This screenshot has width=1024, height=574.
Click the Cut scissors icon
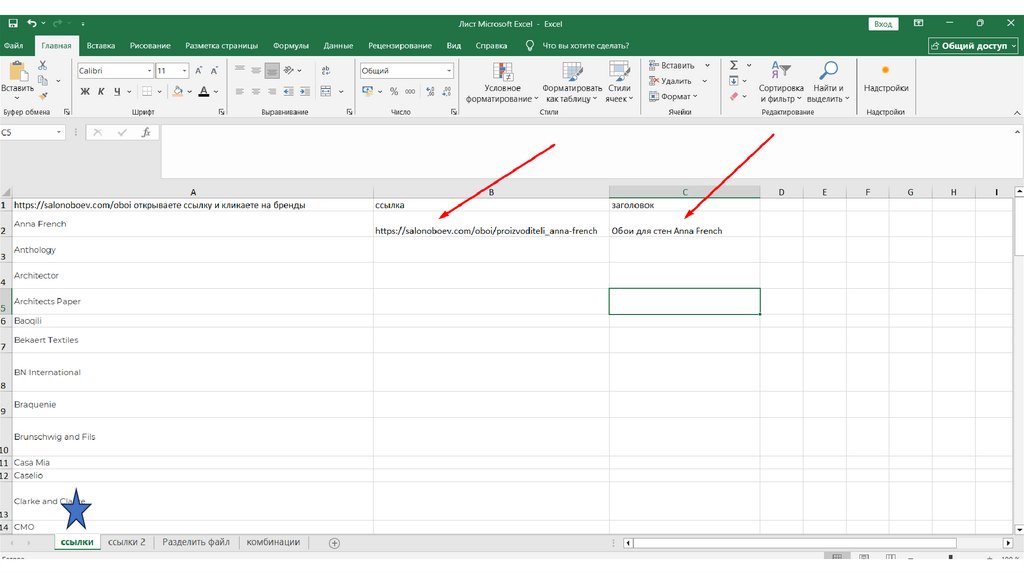point(42,65)
